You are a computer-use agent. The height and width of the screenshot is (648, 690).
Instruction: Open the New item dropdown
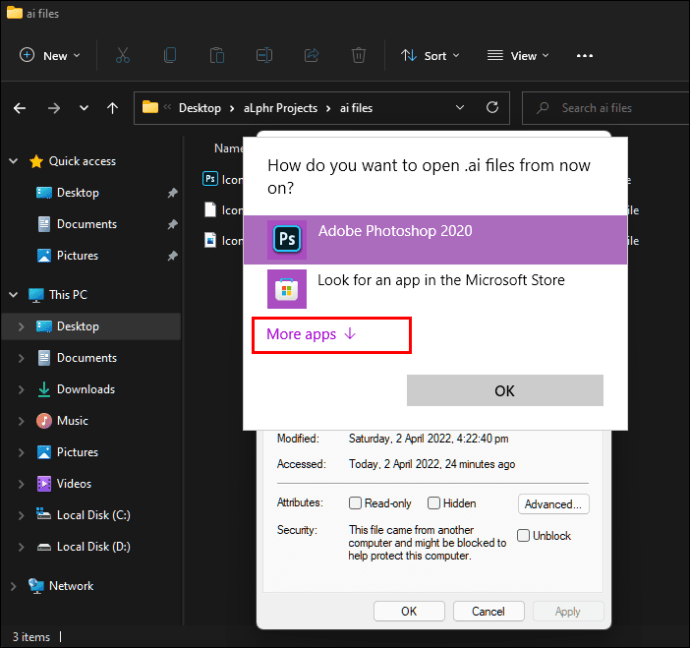[x=50, y=55]
